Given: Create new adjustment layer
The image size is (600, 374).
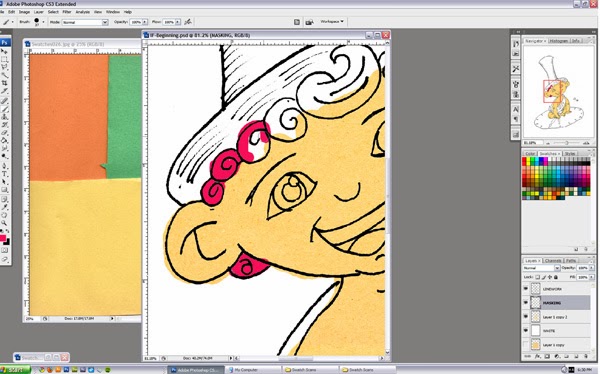Looking at the screenshot, I should coord(557,356).
